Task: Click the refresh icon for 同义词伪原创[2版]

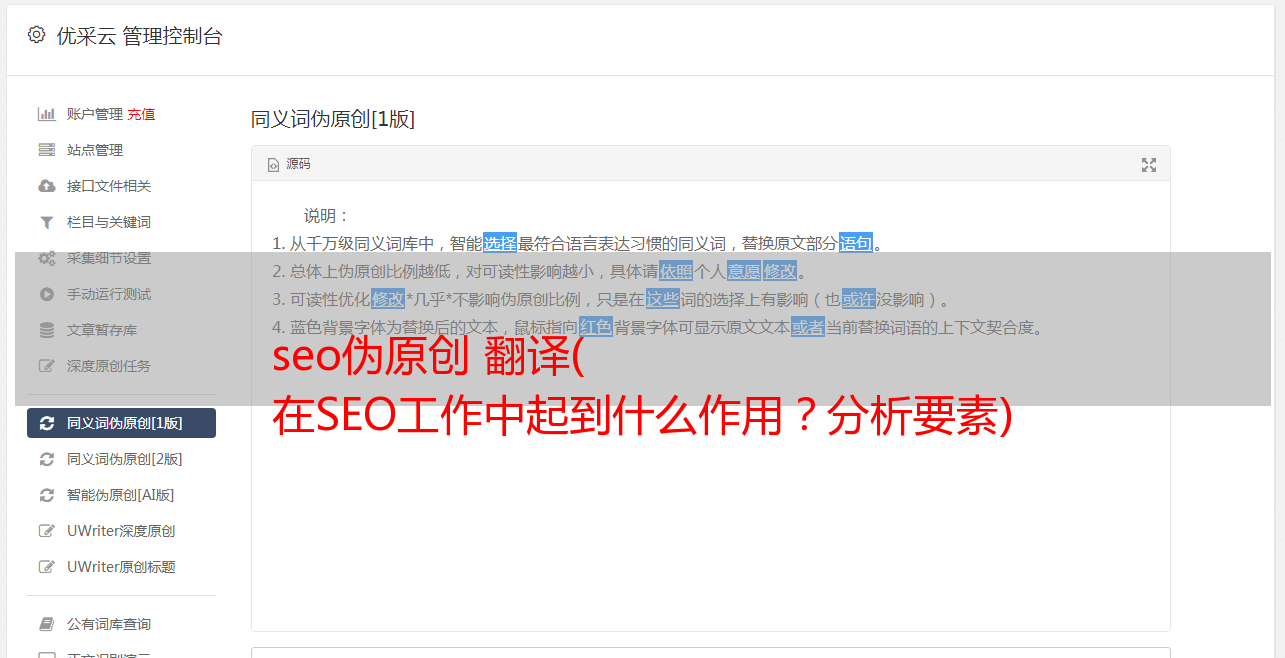Action: pyautogui.click(x=46, y=459)
